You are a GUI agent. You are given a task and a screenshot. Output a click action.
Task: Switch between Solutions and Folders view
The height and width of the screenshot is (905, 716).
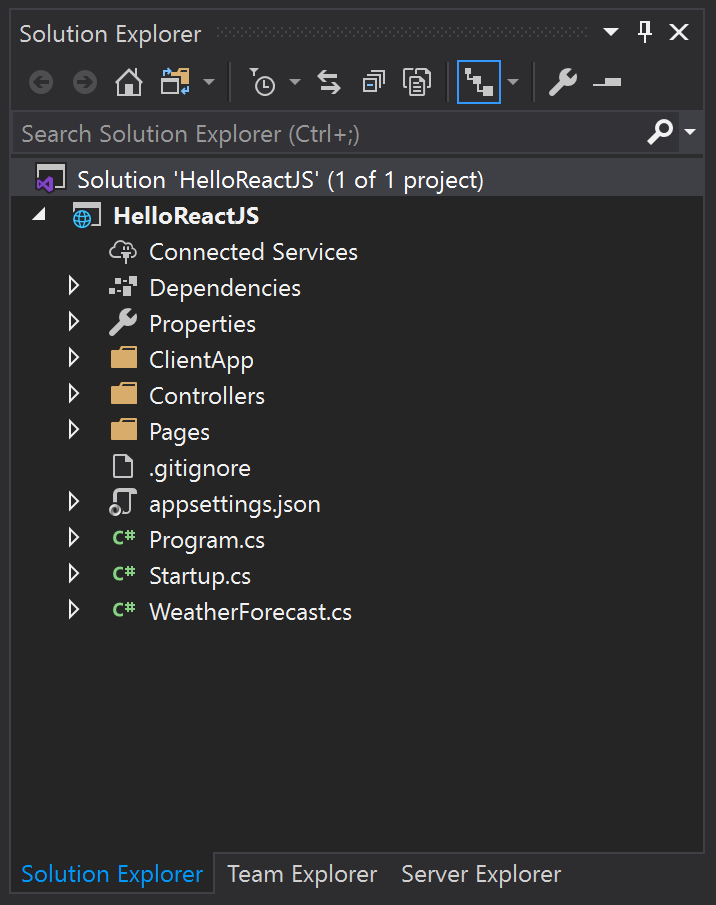tap(175, 82)
